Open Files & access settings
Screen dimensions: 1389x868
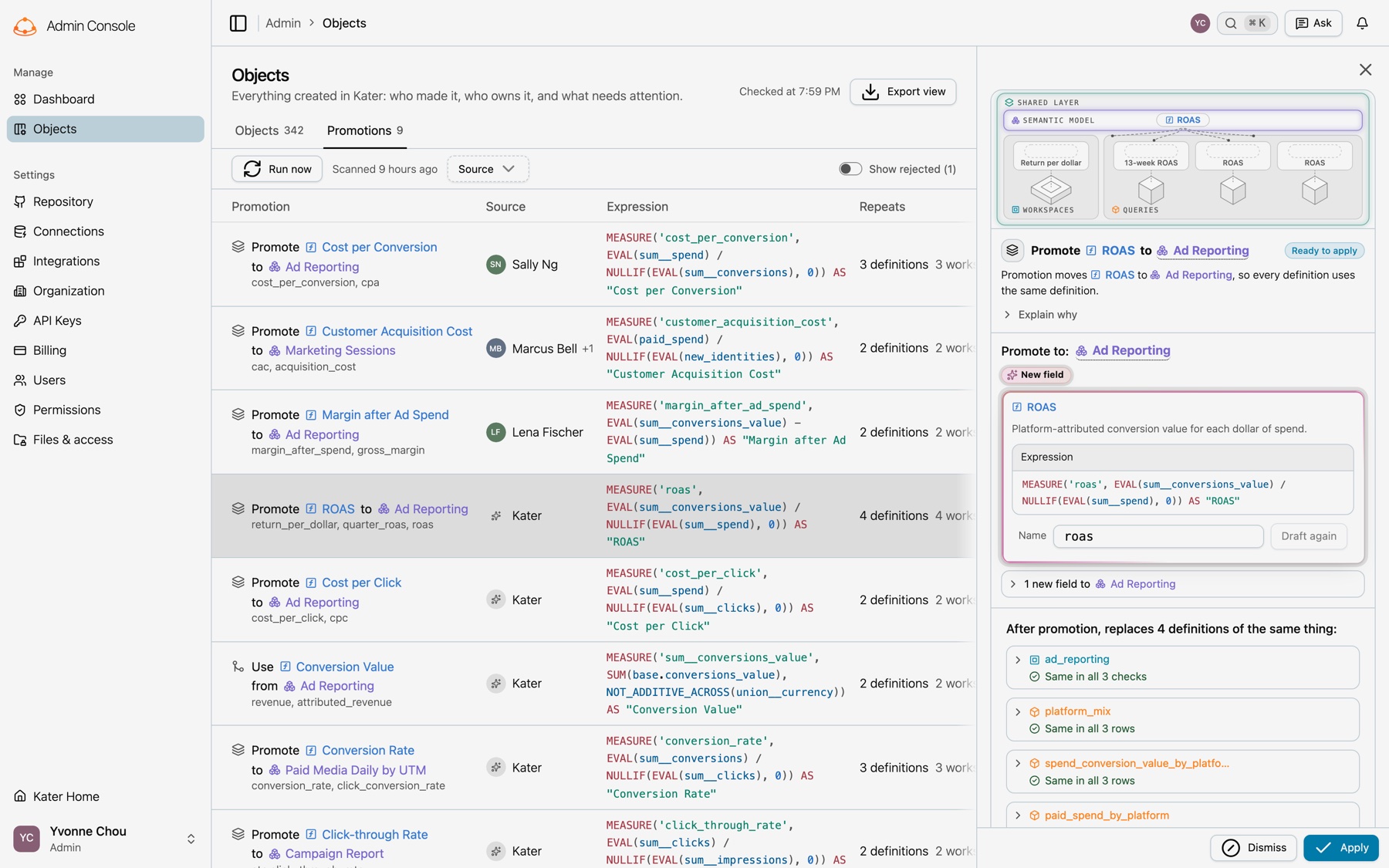(x=106, y=440)
